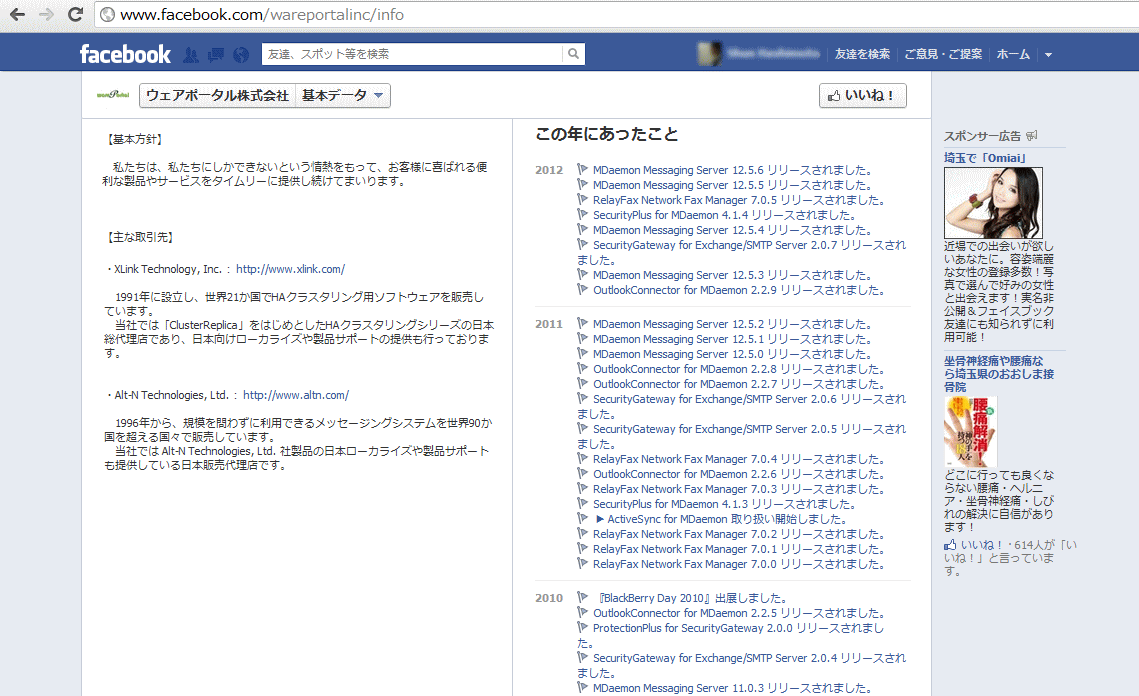The height and width of the screenshot is (696, 1139).
Task: Select the 2011 year label
Action: point(549,324)
